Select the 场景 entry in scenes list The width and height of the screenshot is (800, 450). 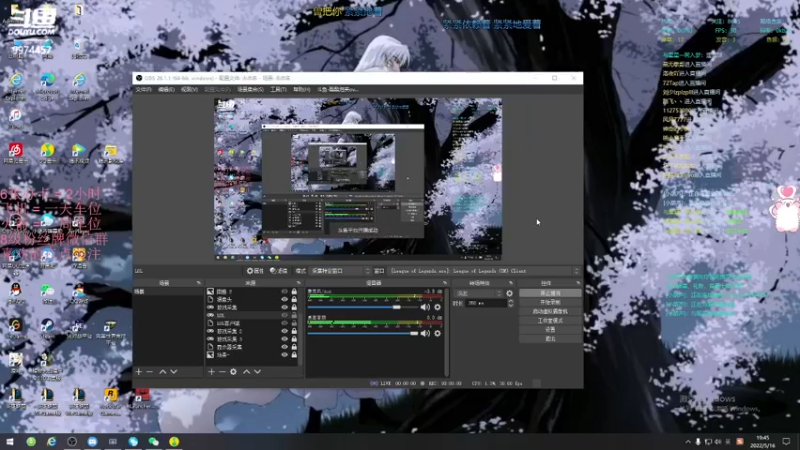(168, 292)
